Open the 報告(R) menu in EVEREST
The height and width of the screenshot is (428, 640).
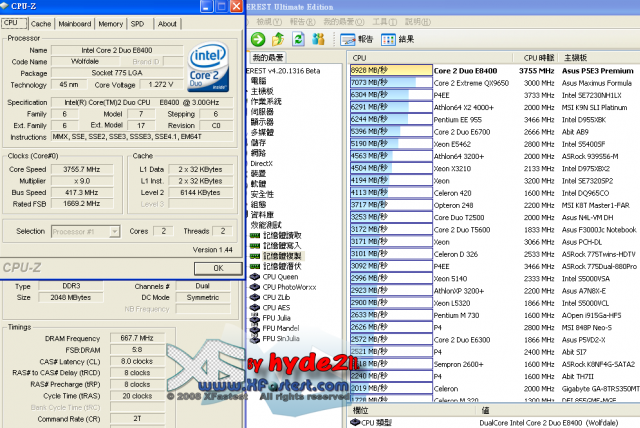point(302,21)
